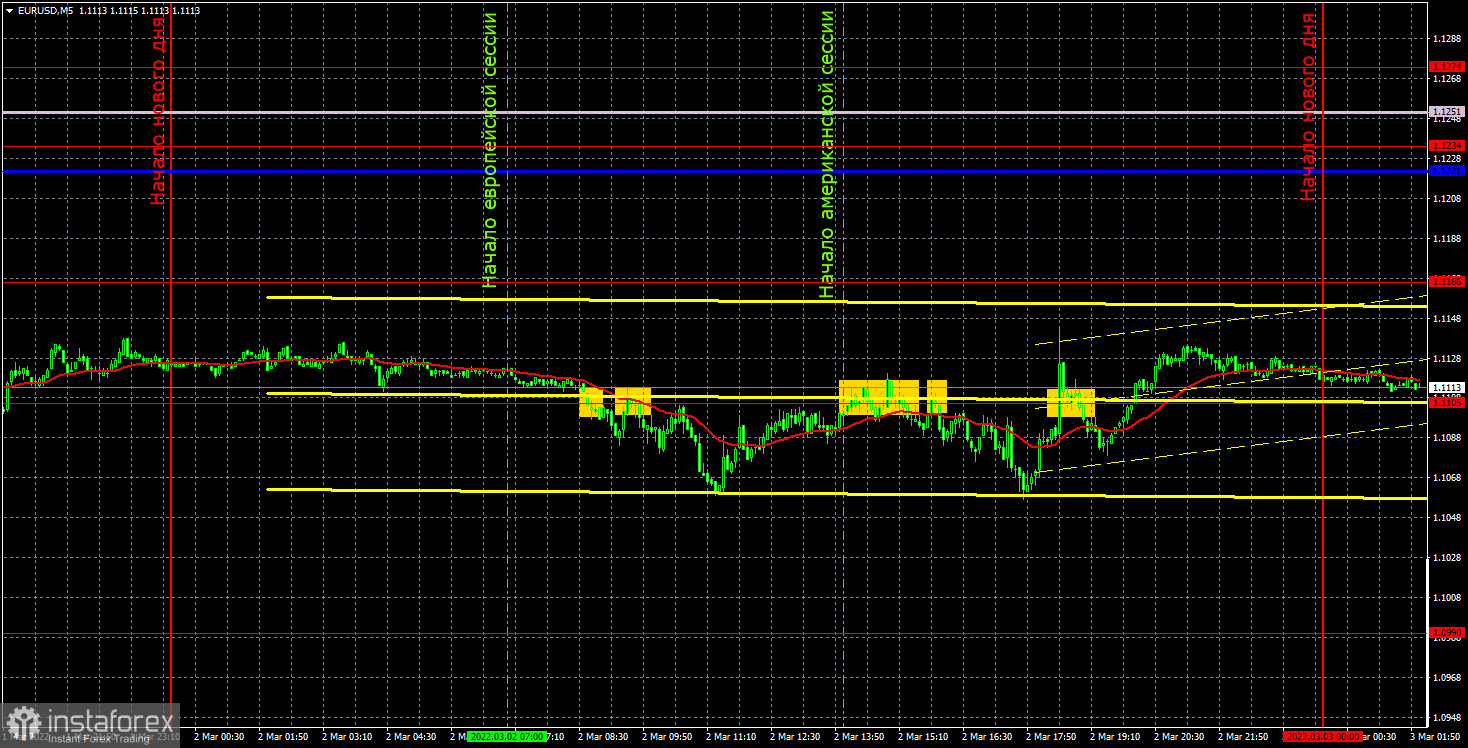The image size is (1468, 748).
Task: Click the red 1.1166 price level tag
Action: (x=1447, y=281)
